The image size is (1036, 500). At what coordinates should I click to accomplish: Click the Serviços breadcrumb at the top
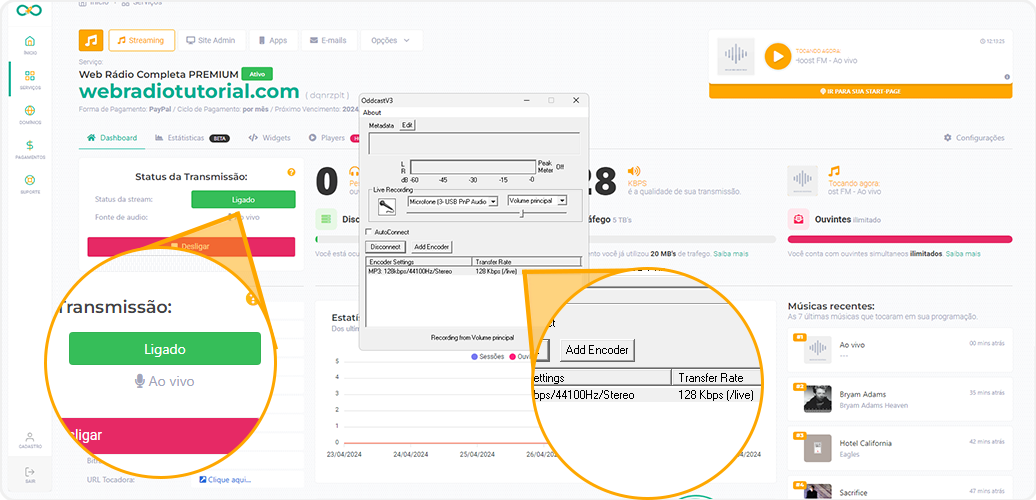[141, 3]
